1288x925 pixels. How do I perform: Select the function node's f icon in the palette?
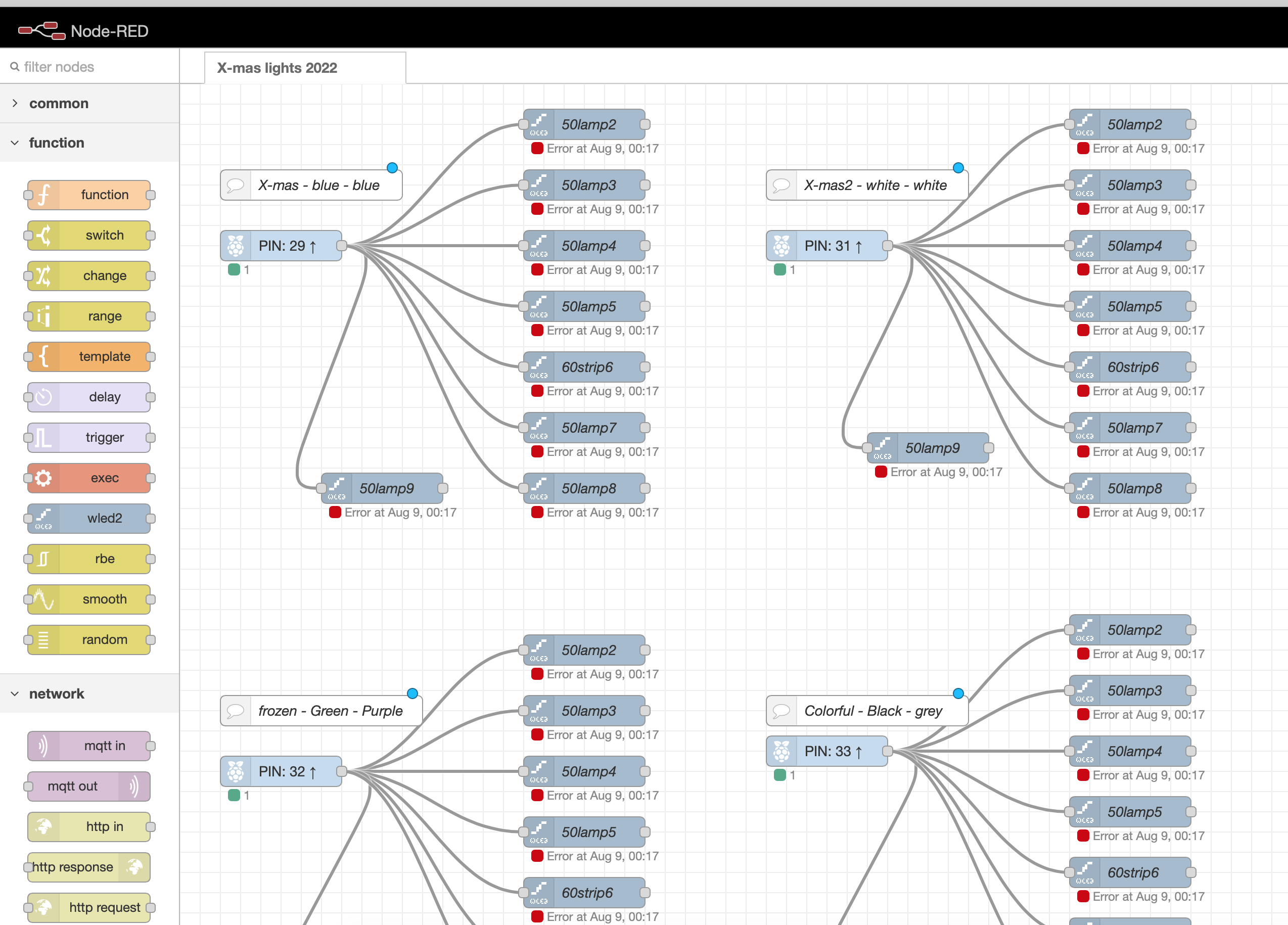(x=44, y=195)
